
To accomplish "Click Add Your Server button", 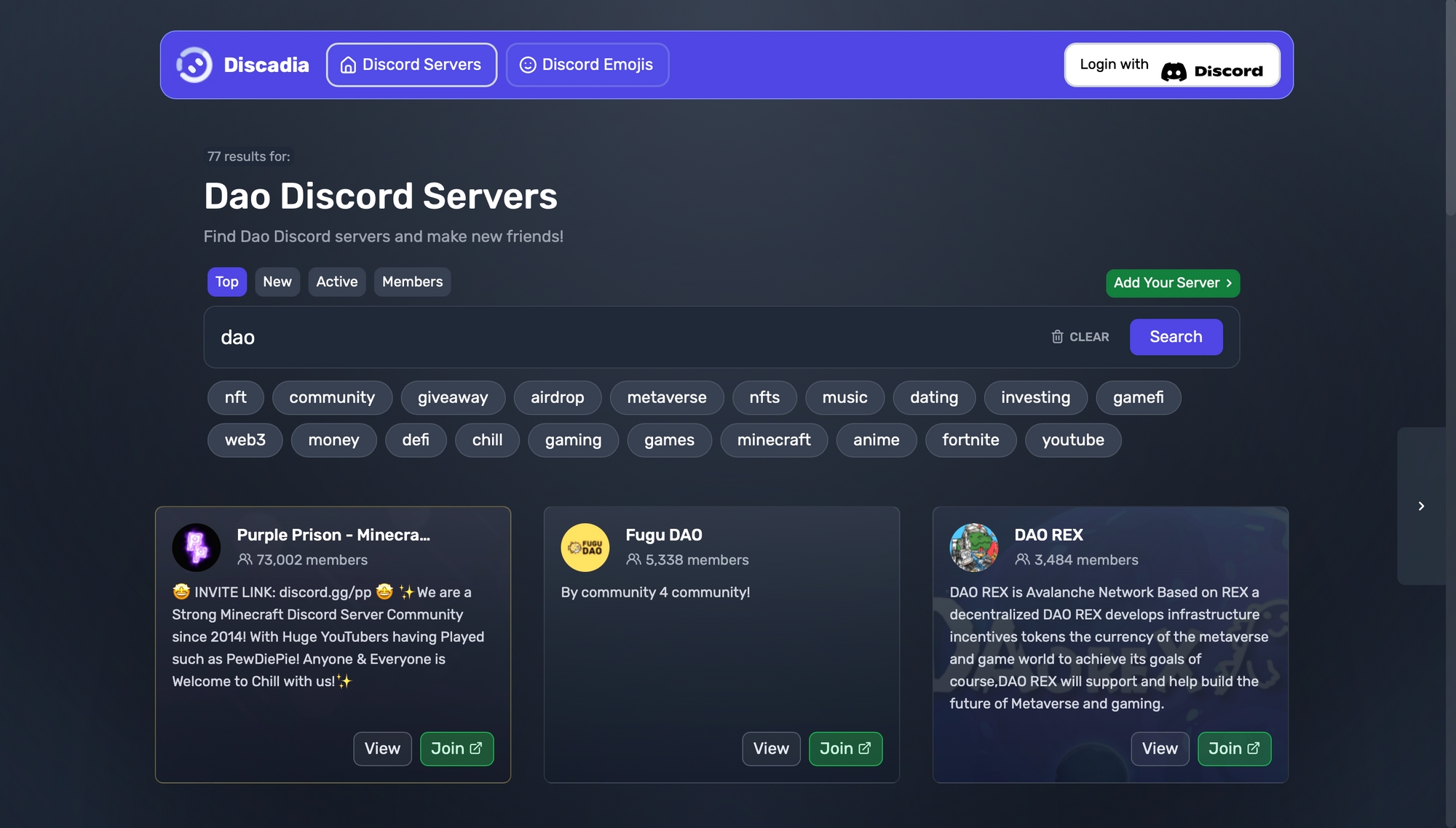I will coord(1173,283).
